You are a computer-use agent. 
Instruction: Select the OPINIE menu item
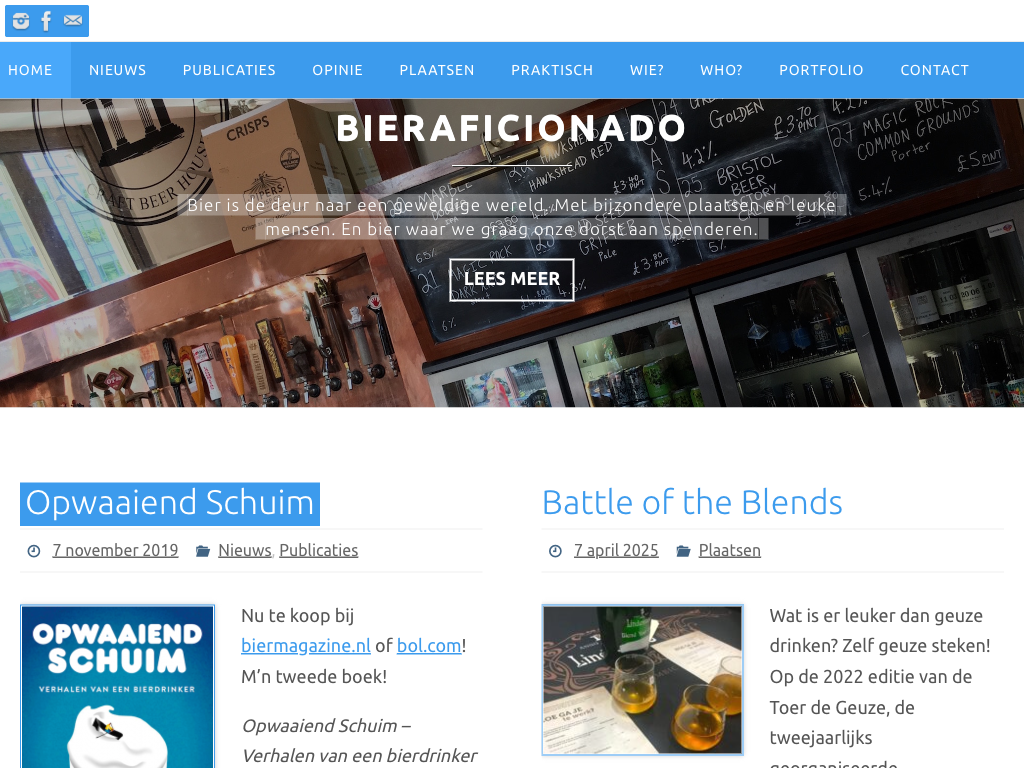click(338, 71)
